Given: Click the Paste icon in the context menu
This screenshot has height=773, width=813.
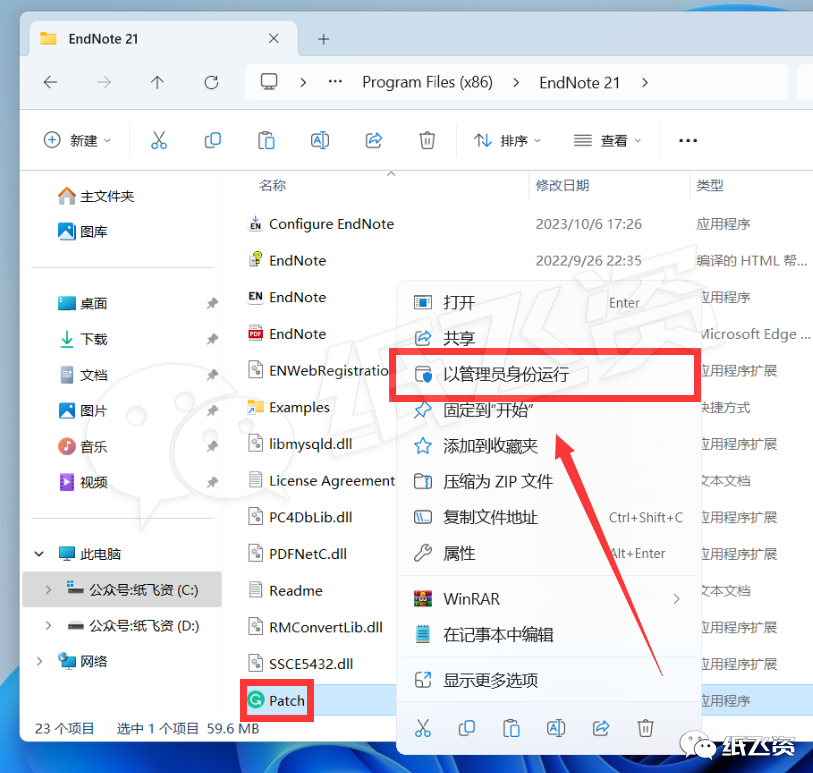Looking at the screenshot, I should 511,728.
